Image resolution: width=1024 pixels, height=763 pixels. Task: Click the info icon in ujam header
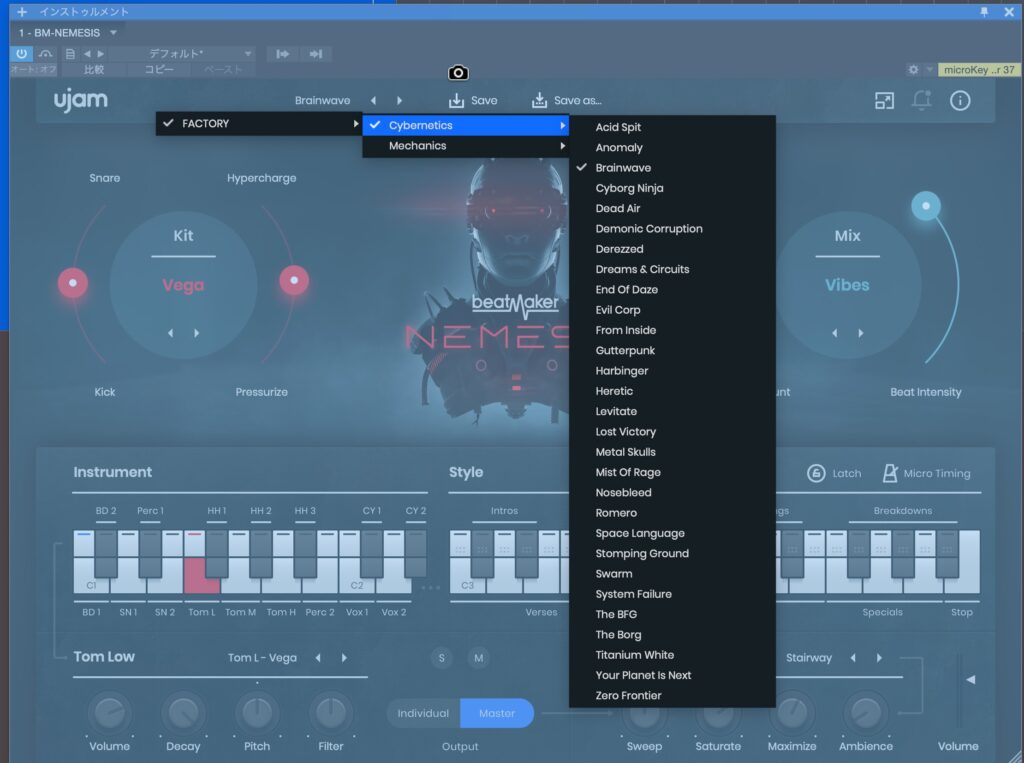coord(960,100)
